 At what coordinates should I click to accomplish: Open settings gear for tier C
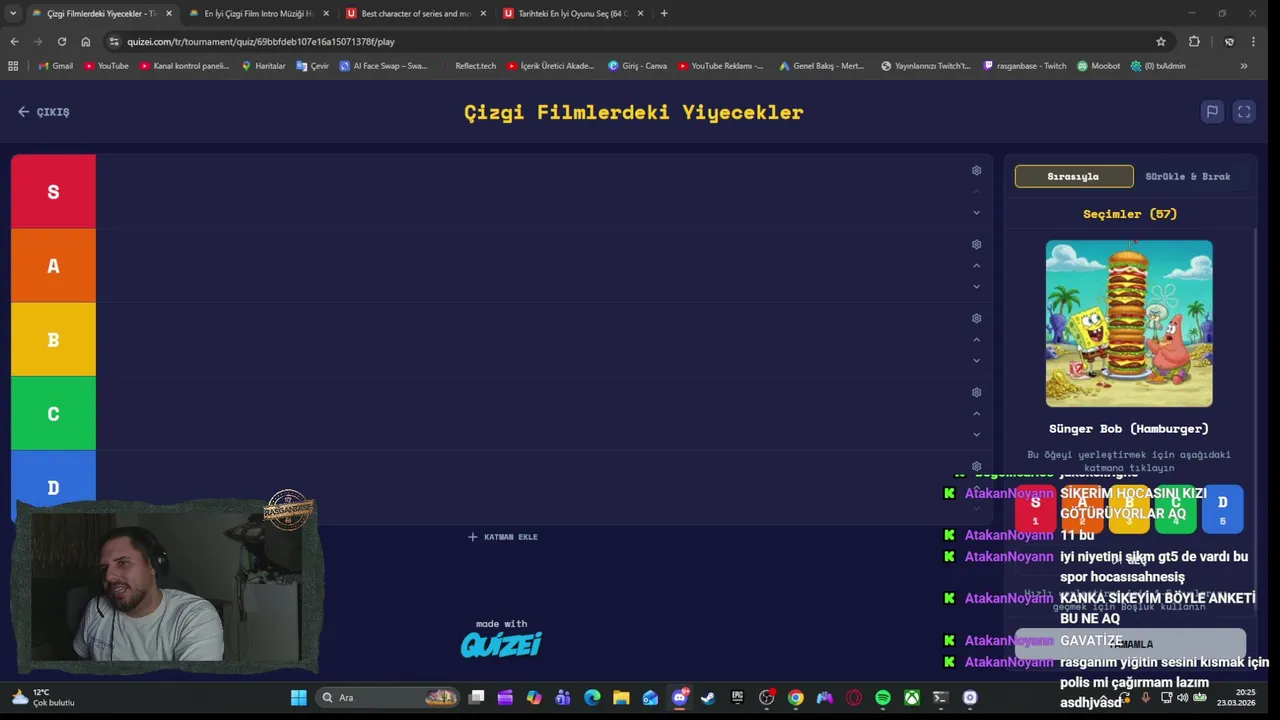pos(976,392)
